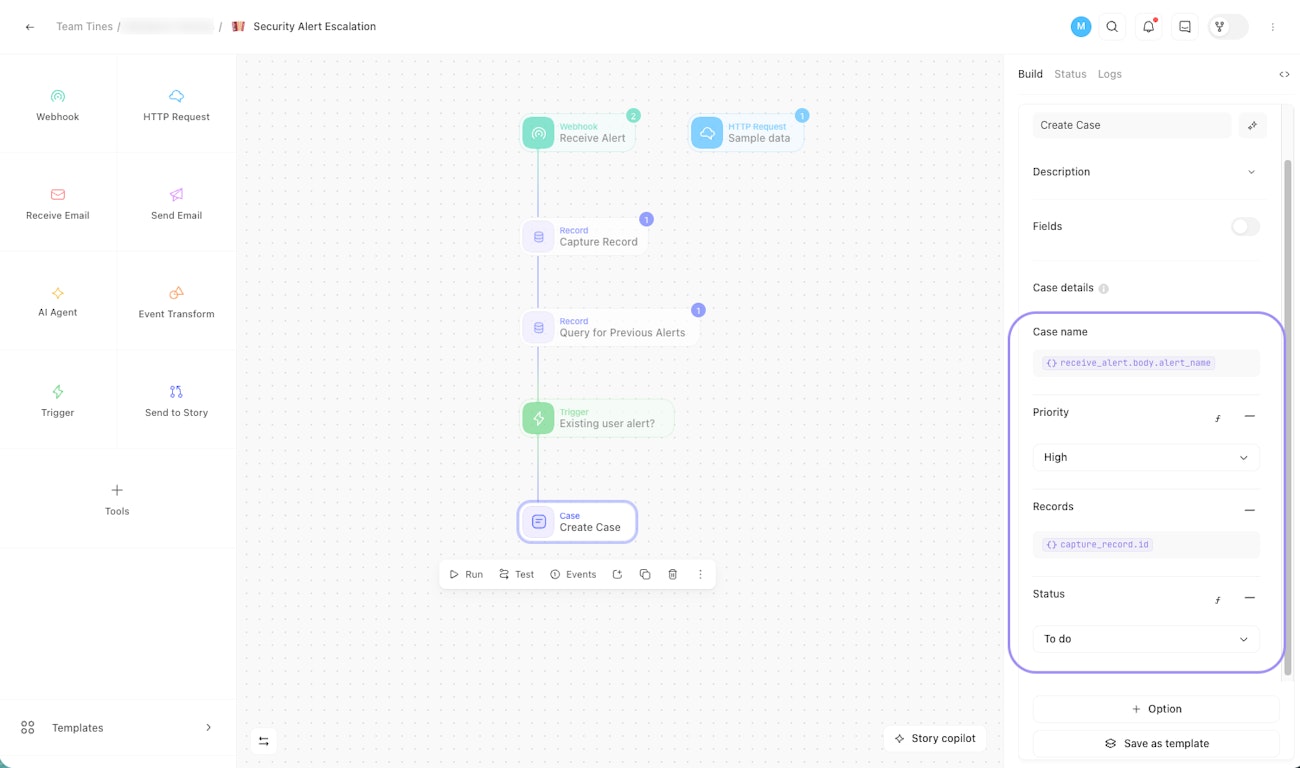Go back using the top-left arrow
1300x768 pixels.
[x=30, y=27]
